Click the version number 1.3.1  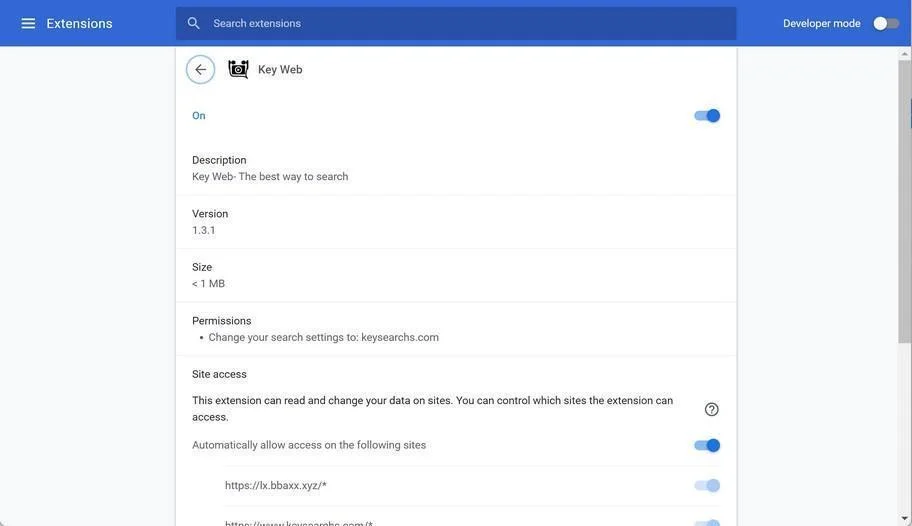(204, 230)
